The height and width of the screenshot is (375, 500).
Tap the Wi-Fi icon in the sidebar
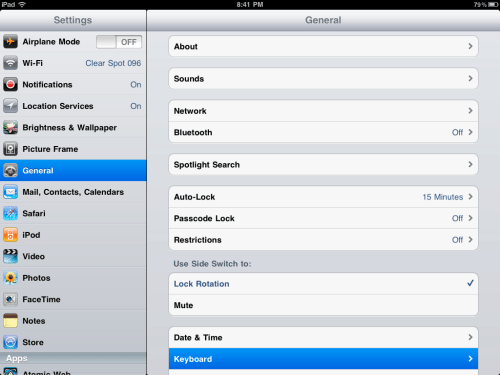click(10, 63)
